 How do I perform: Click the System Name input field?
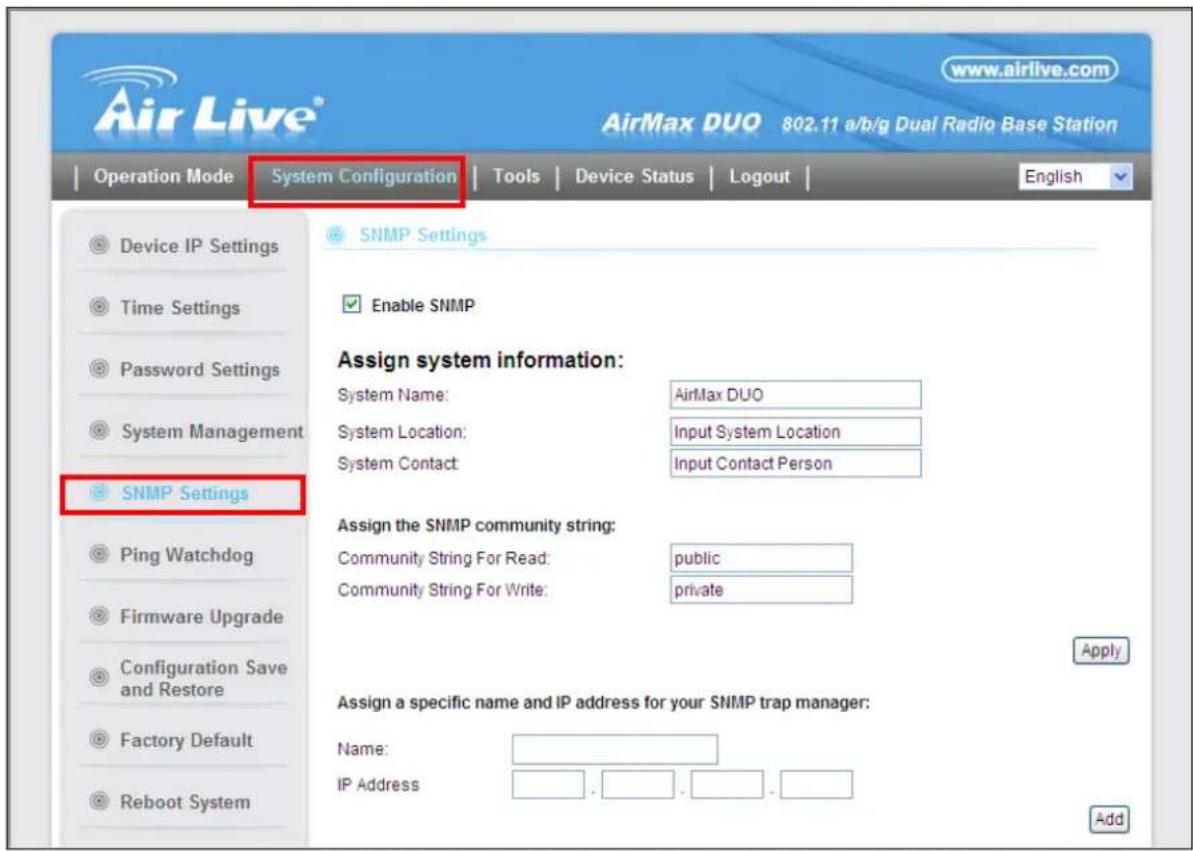795,394
